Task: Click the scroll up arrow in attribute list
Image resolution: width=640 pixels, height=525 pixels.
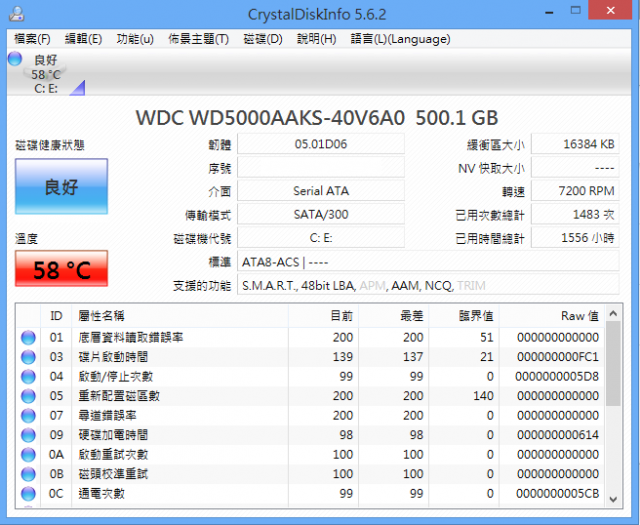Action: pos(613,314)
